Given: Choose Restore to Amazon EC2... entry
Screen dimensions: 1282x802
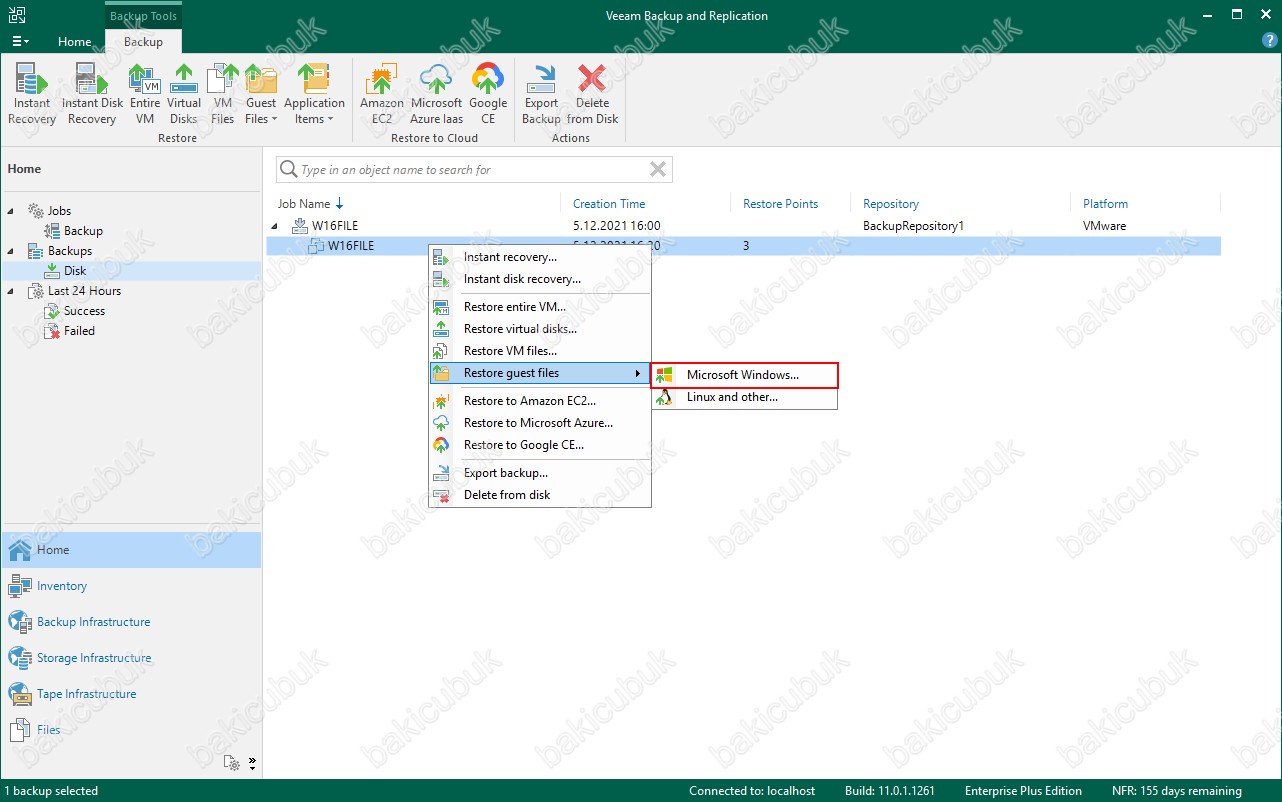Looking at the screenshot, I should click(540, 401).
